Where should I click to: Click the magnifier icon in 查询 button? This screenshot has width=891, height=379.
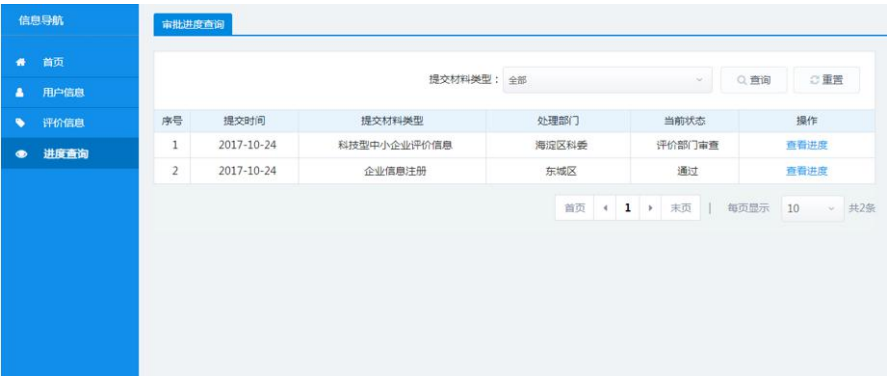(x=742, y=81)
